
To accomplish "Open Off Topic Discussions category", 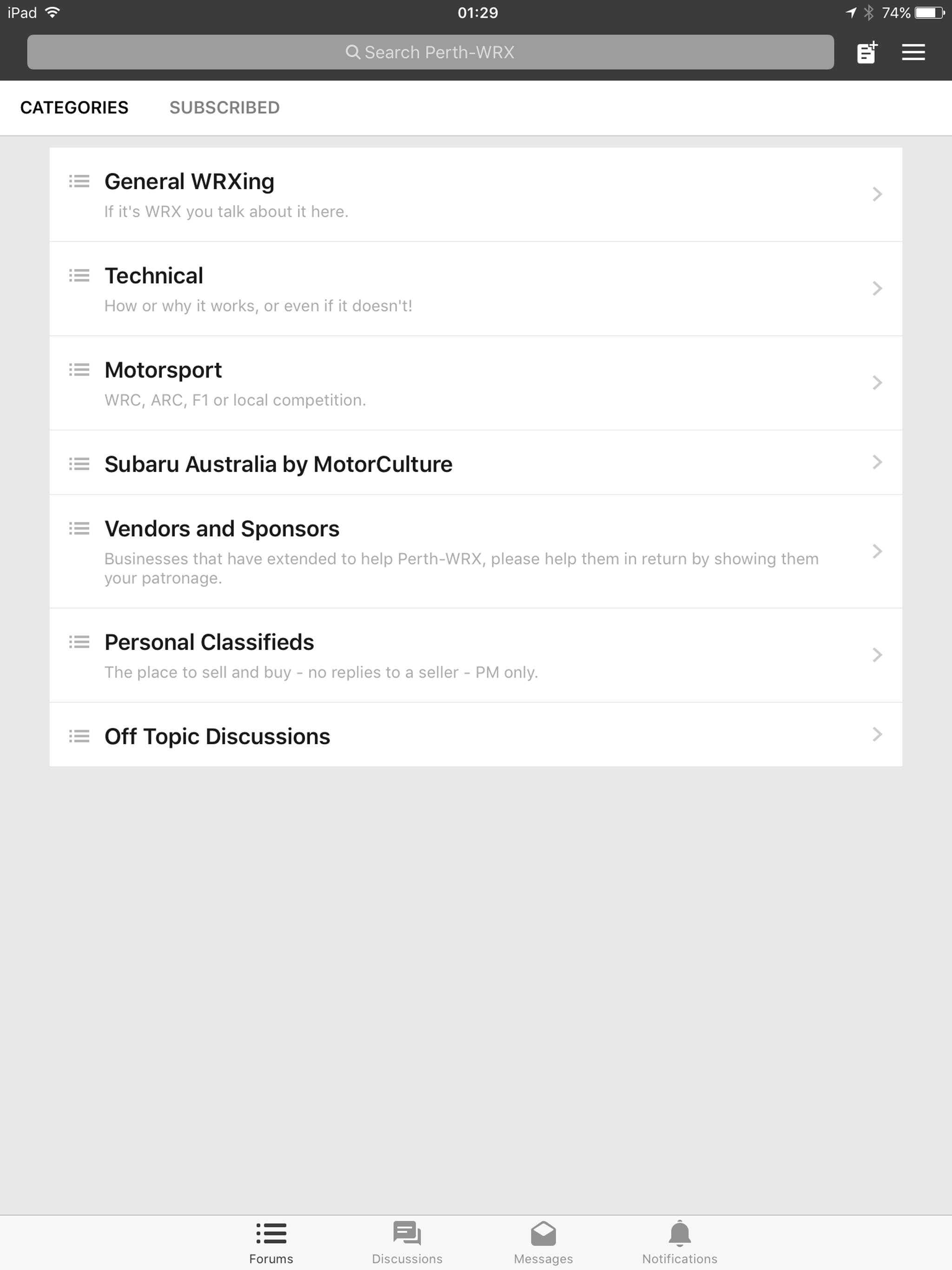I will pyautogui.click(x=476, y=734).
